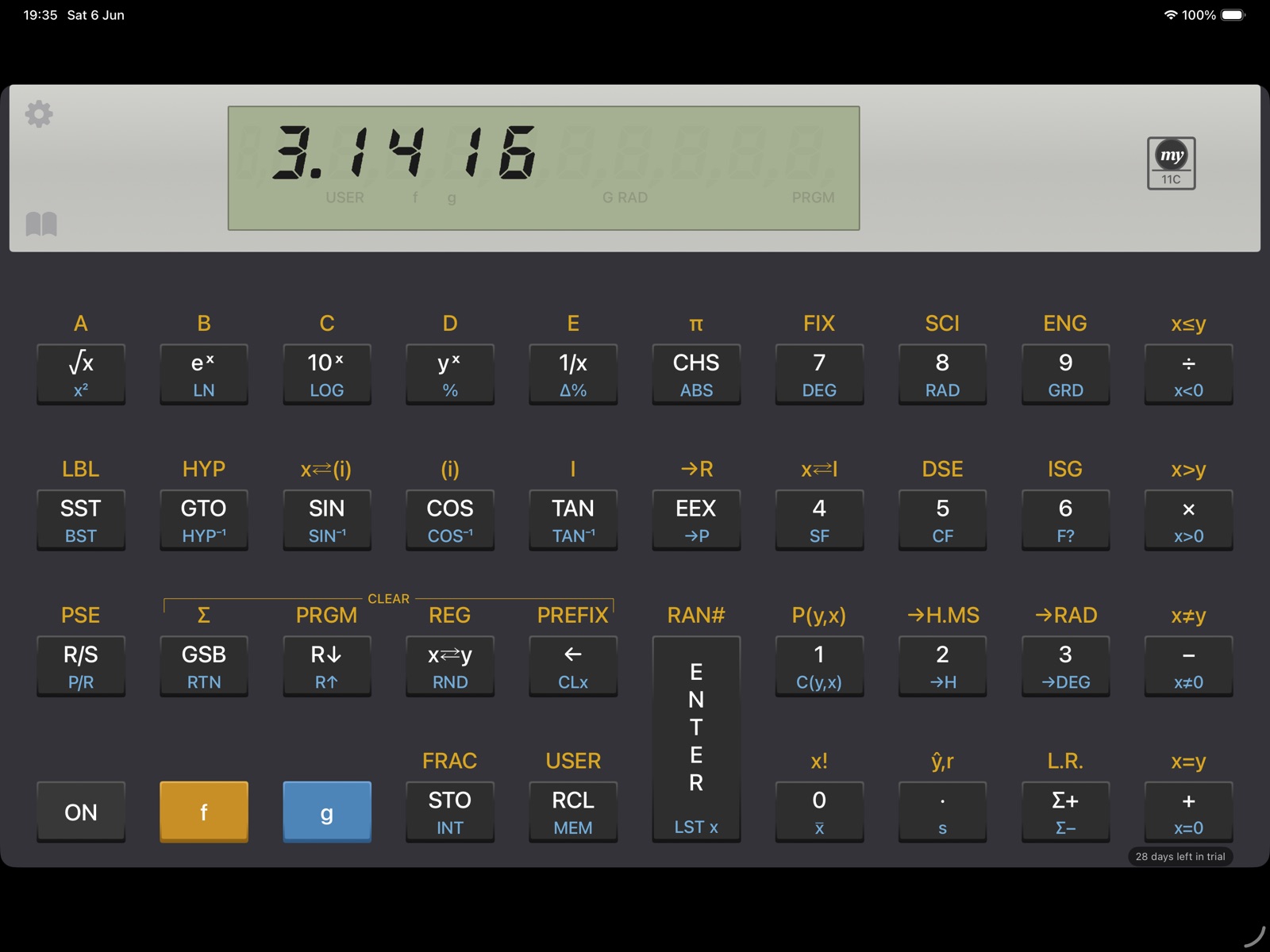Tap the roll down R↓ key
The image size is (1270, 952).
click(x=327, y=666)
